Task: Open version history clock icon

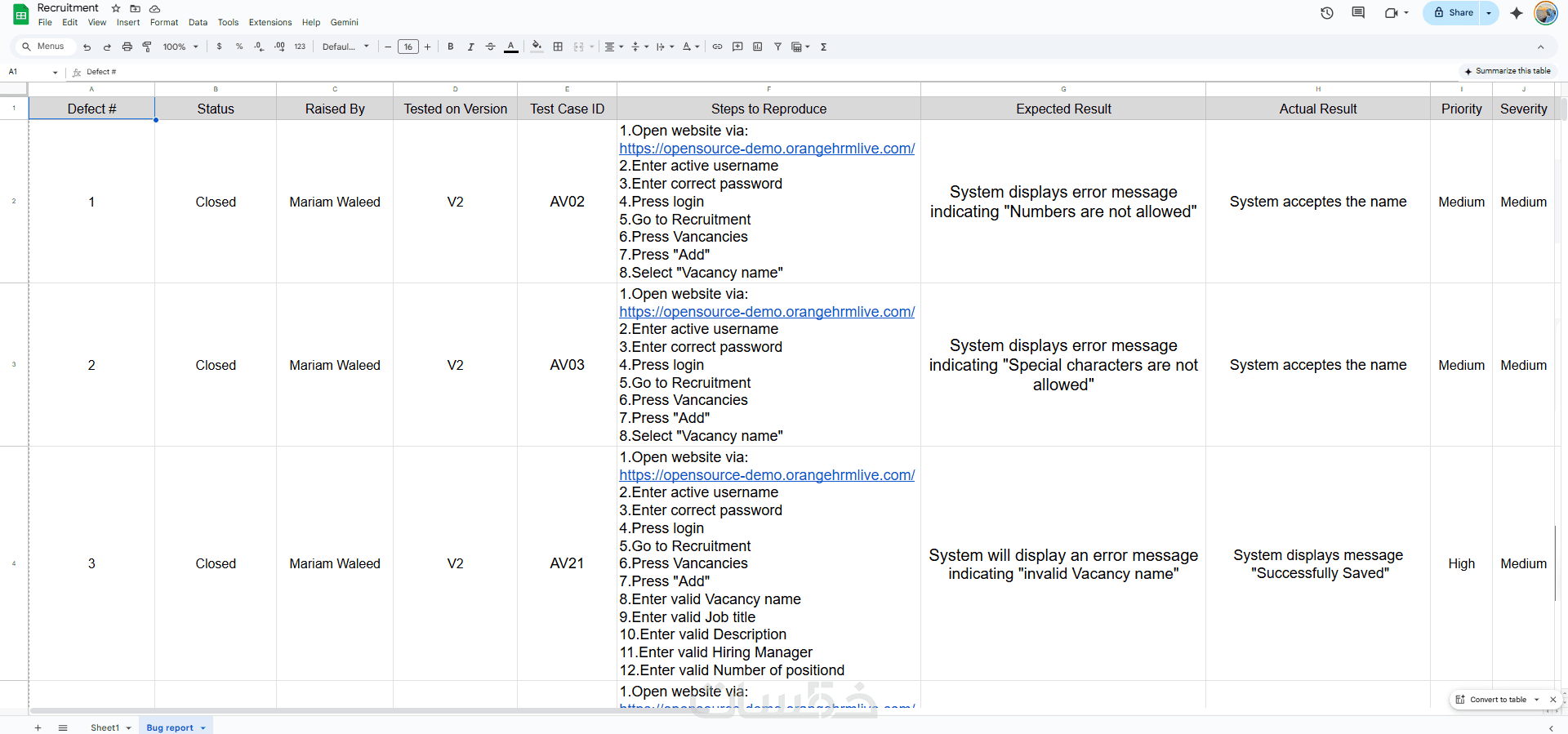Action: 1327,13
